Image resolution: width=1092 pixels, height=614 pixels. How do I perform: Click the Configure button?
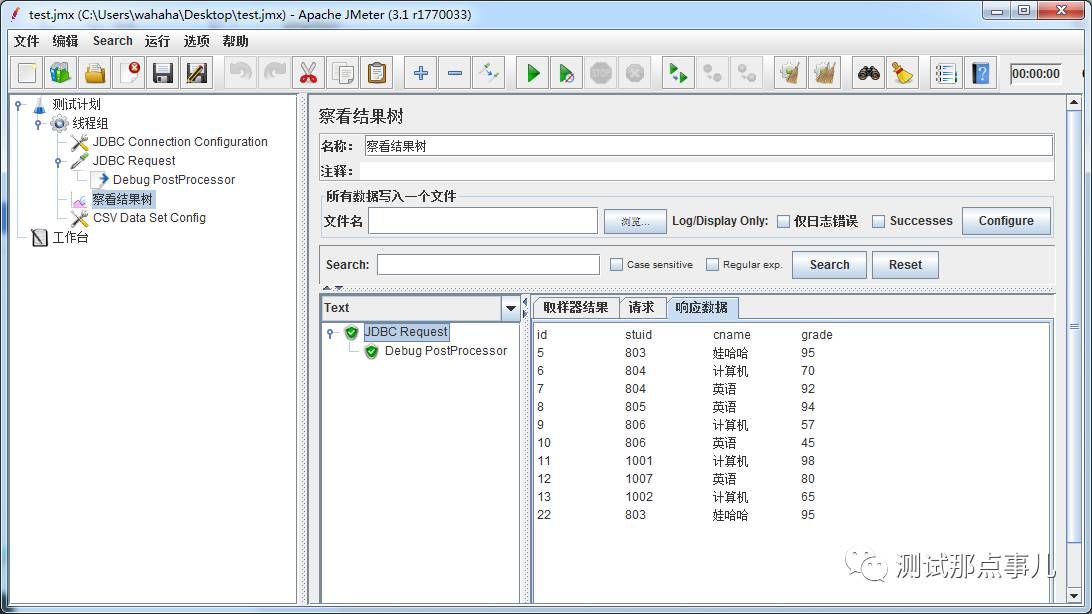pyautogui.click(x=1006, y=221)
